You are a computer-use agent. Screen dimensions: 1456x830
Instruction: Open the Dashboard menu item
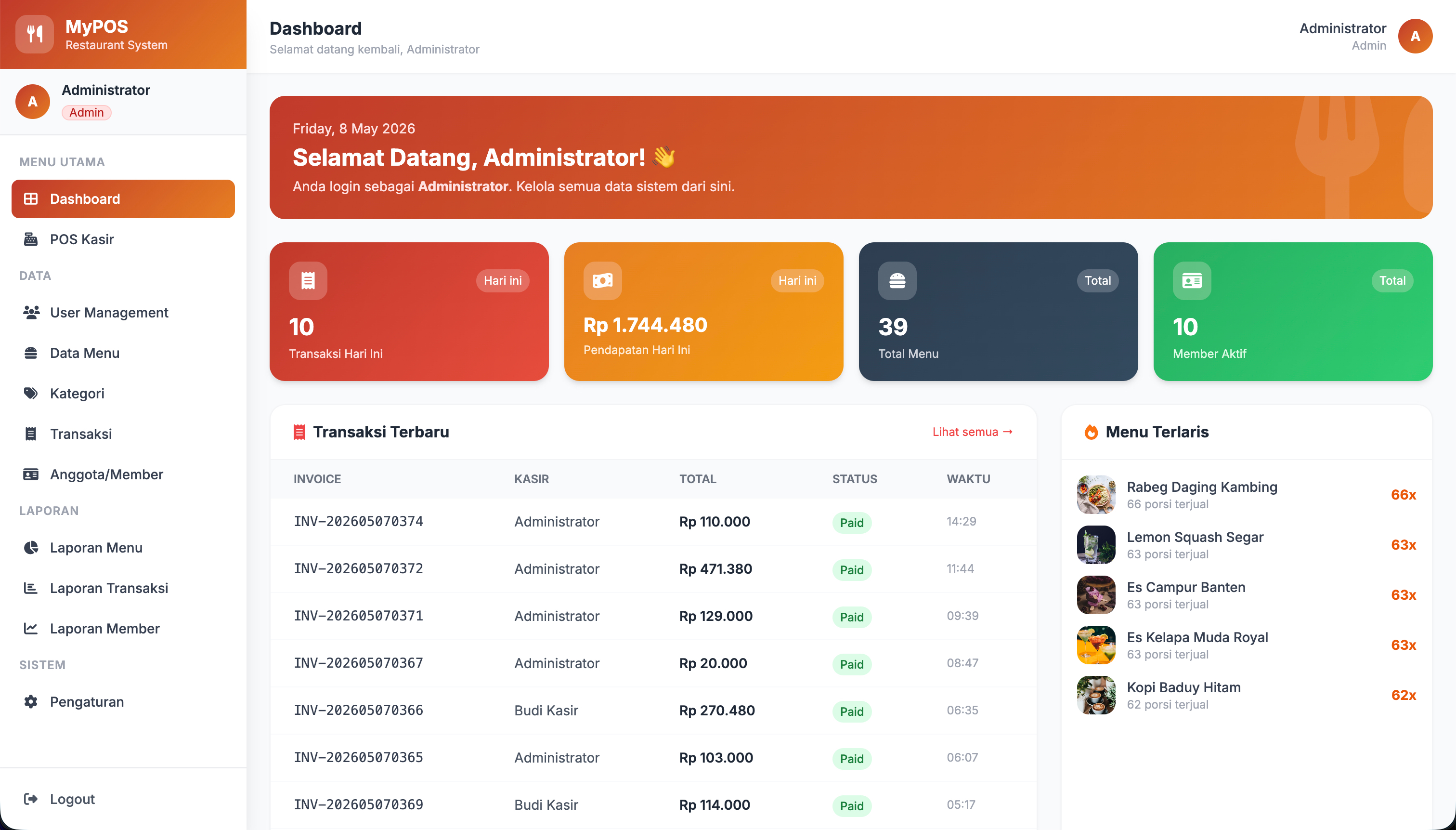point(123,199)
